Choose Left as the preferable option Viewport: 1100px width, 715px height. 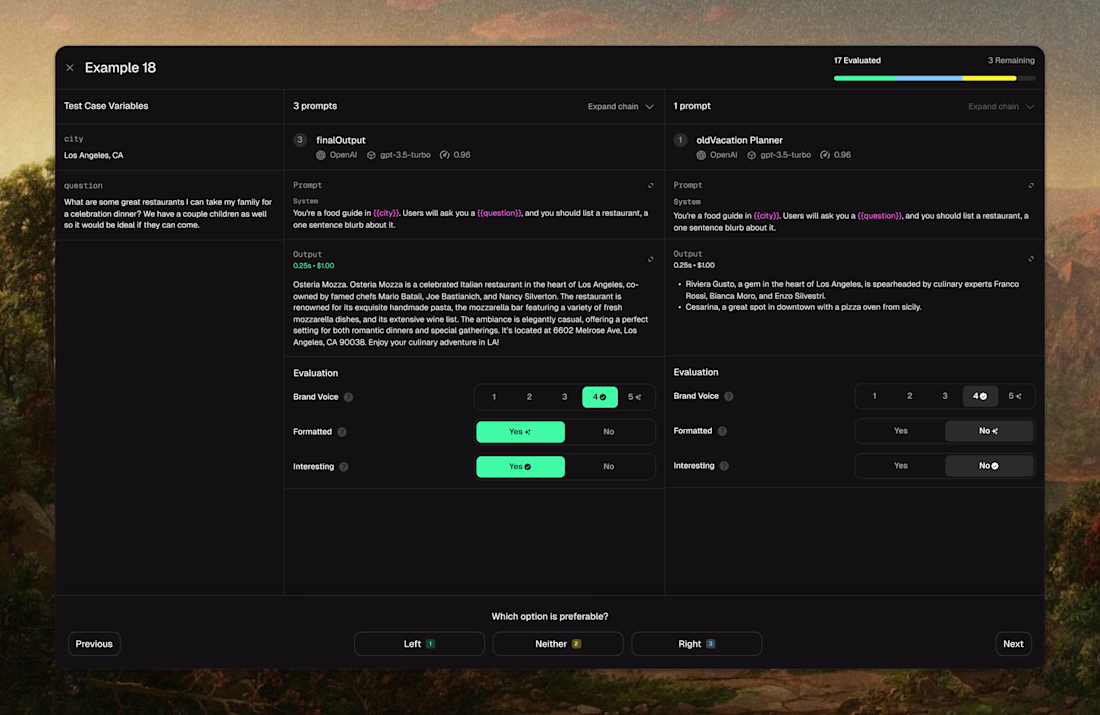[420, 644]
